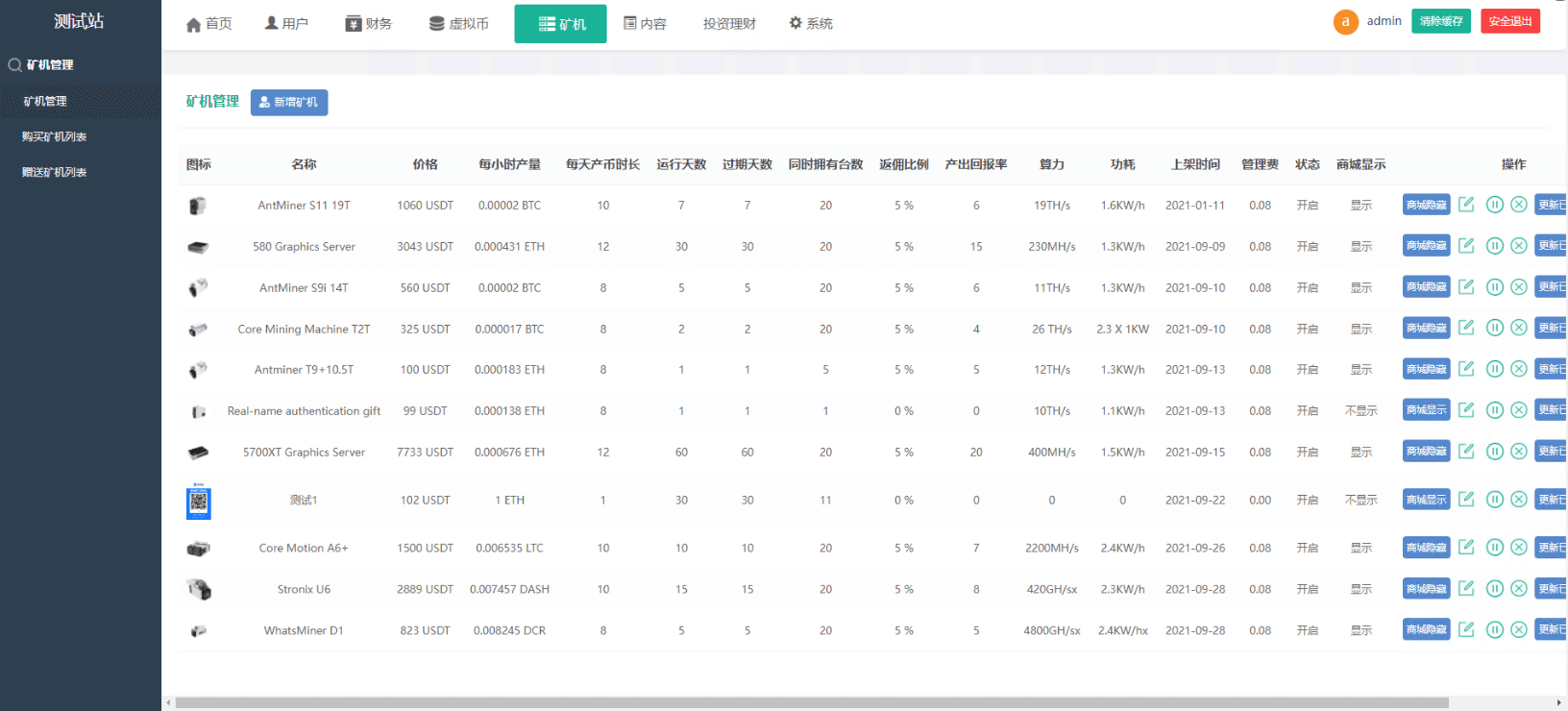The width and height of the screenshot is (1568, 711).
Task: Expand the 矿机管理 sidebar section
Action: click(50, 65)
